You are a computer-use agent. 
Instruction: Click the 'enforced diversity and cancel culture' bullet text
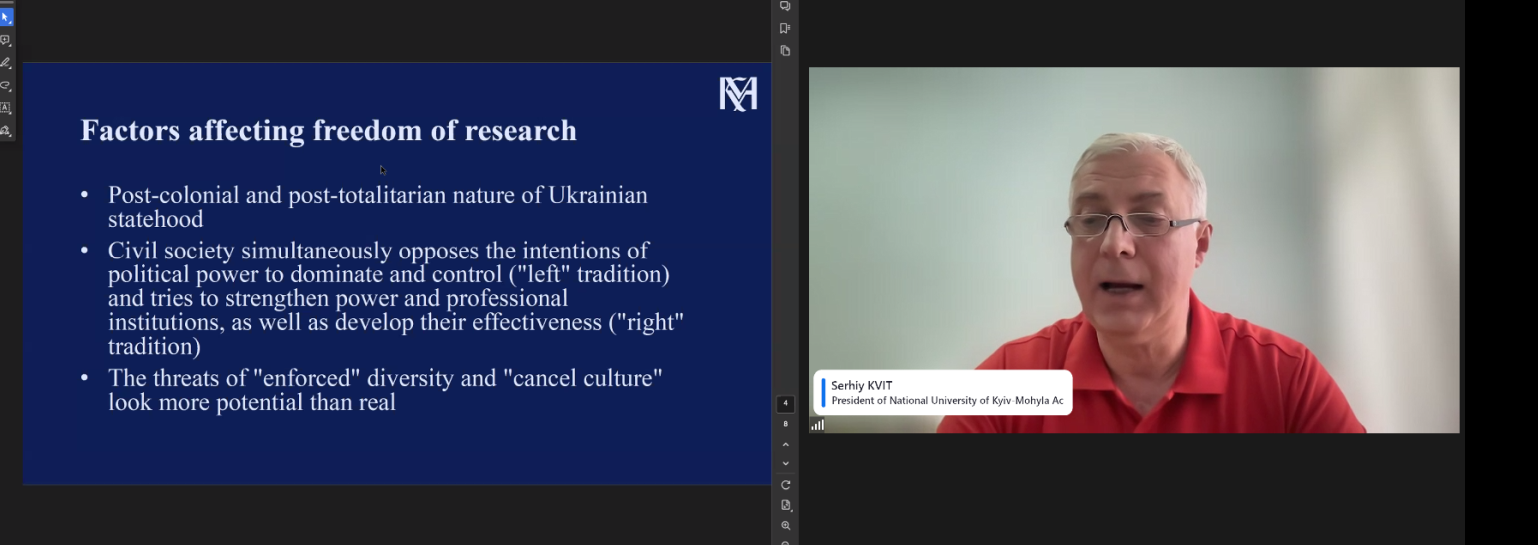point(385,390)
